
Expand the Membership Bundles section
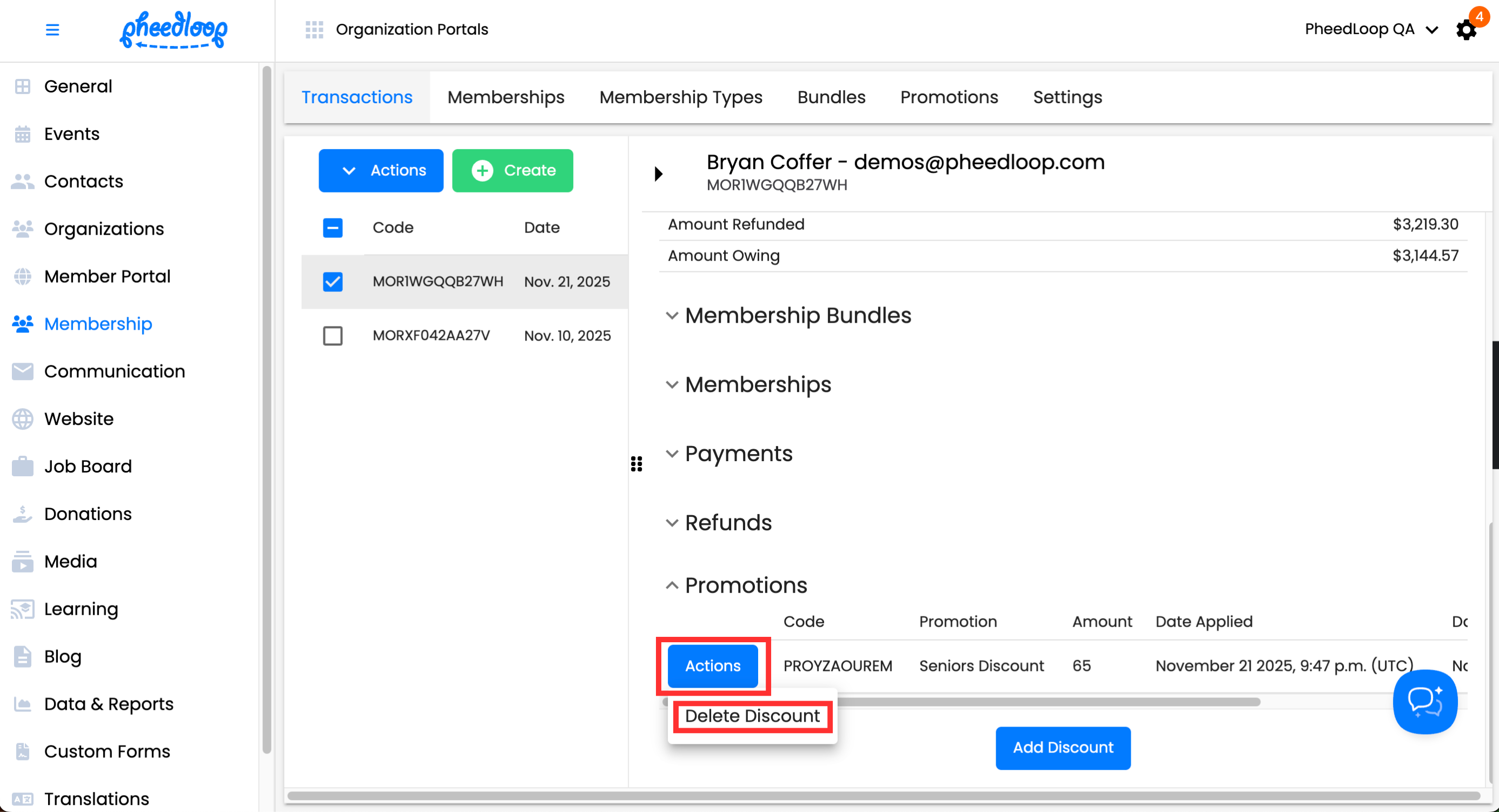(672, 316)
